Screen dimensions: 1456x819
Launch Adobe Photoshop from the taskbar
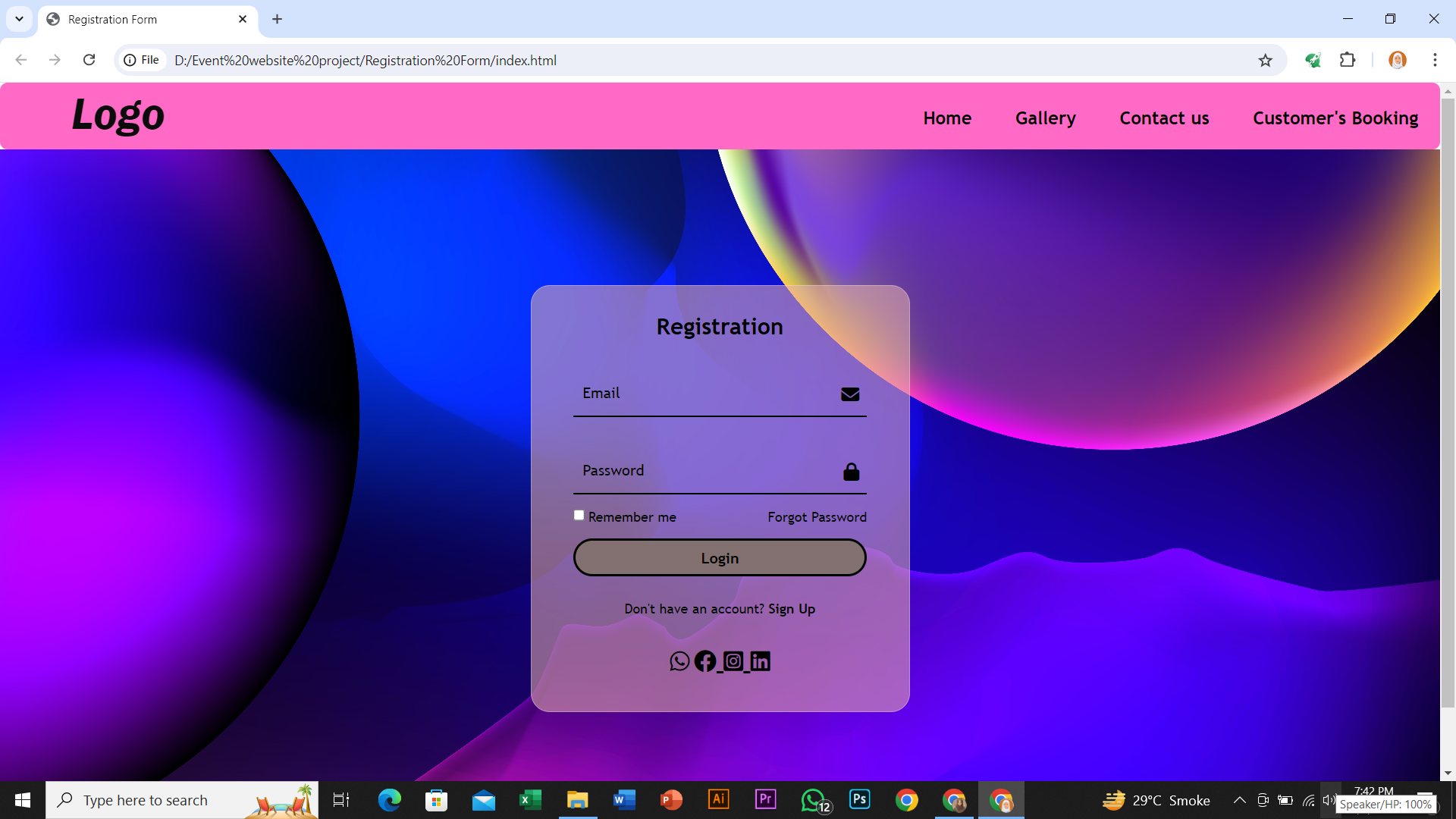(x=860, y=799)
